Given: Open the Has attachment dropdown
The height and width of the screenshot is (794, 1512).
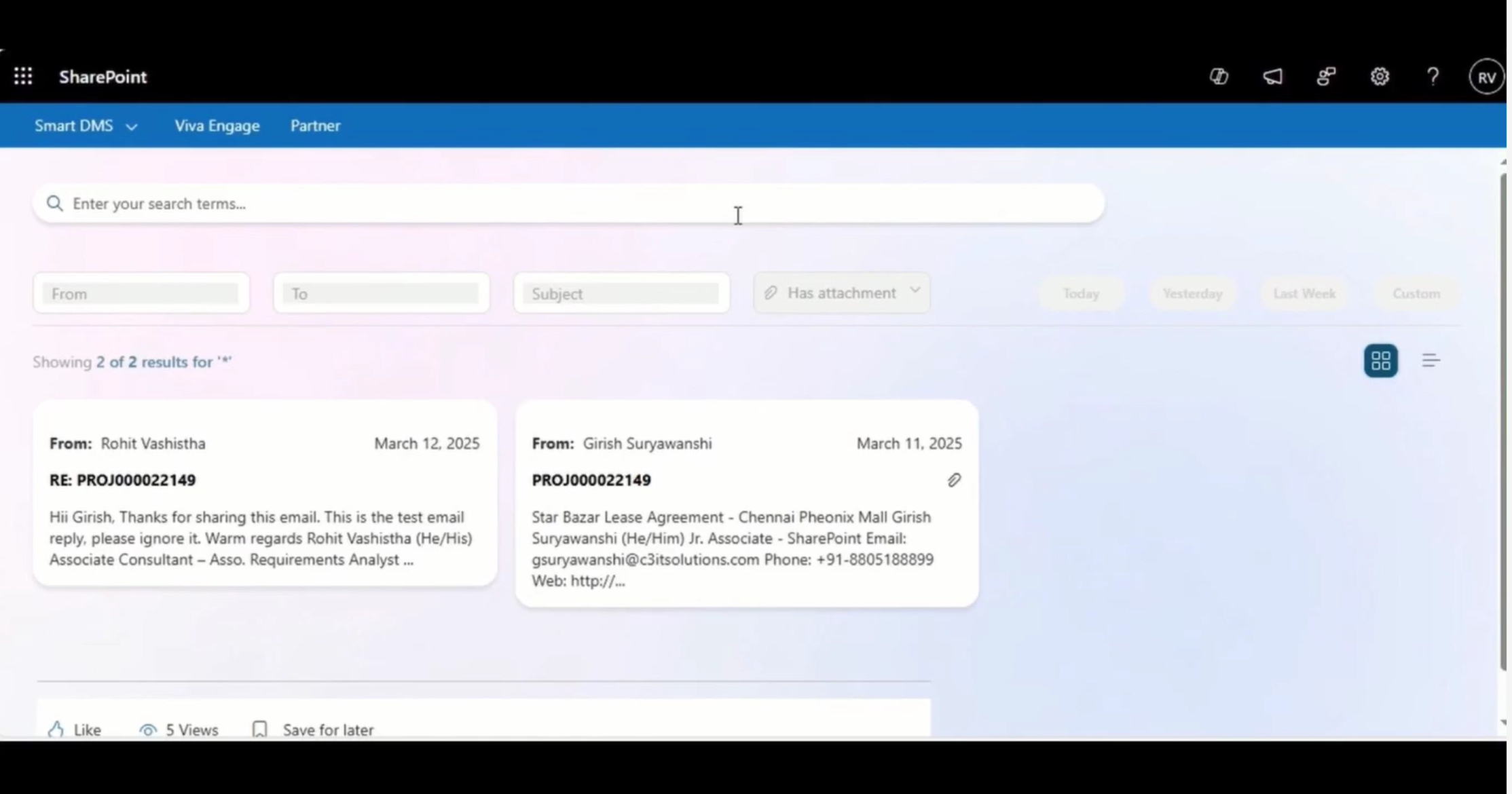Looking at the screenshot, I should point(841,293).
